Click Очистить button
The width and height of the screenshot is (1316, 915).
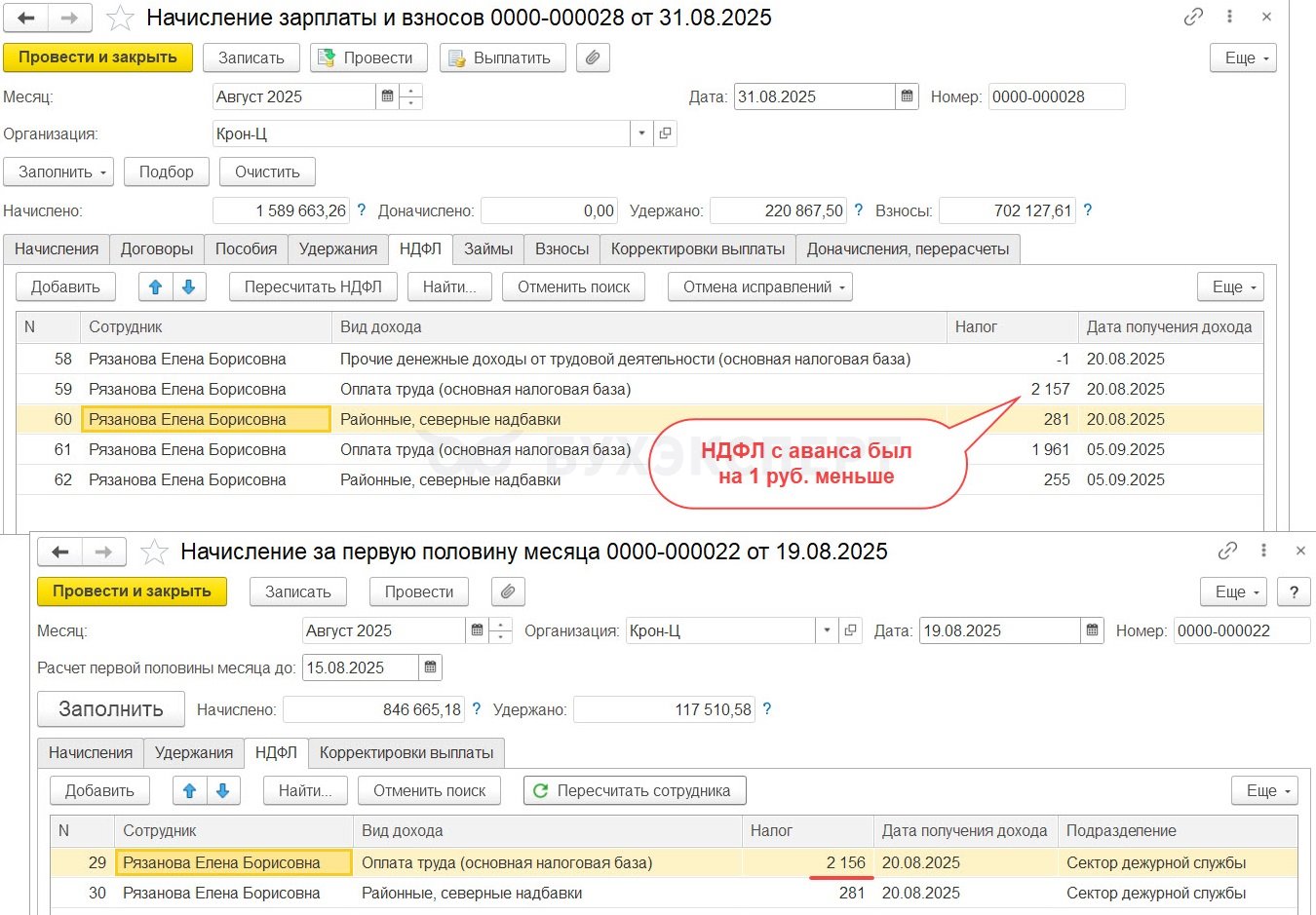tap(267, 172)
